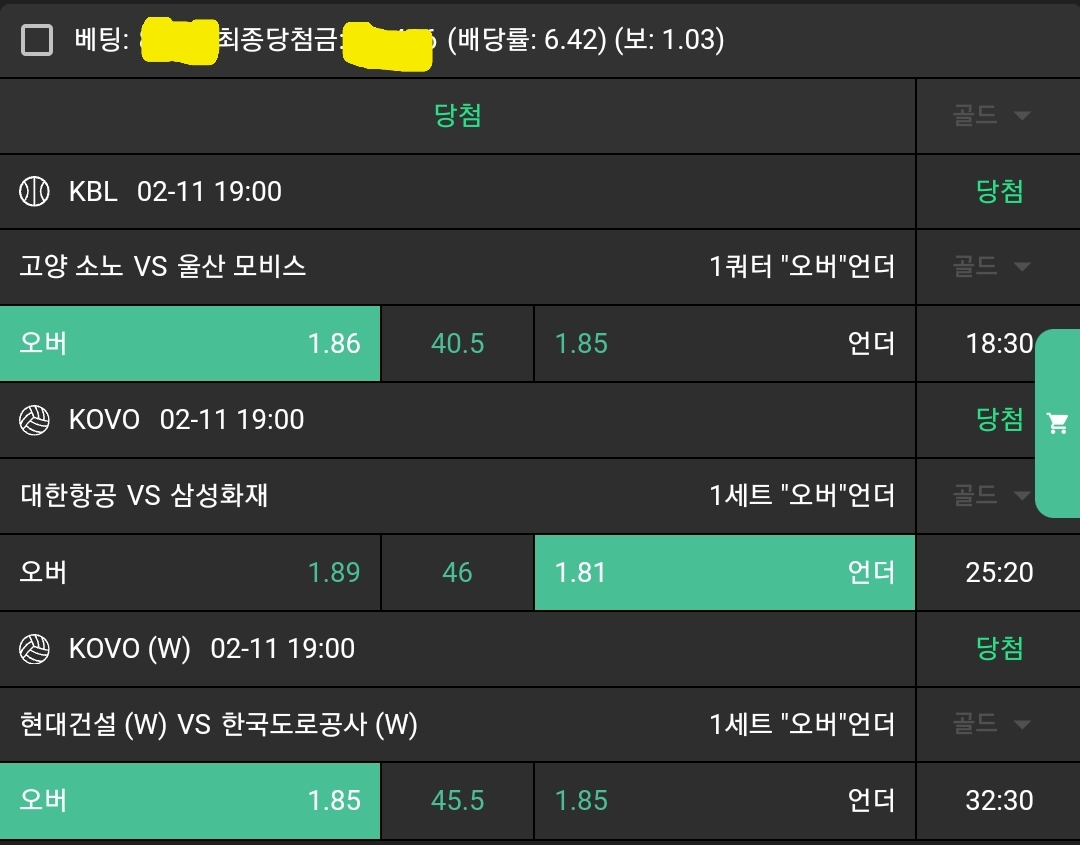Expand 골드 dropdown for 고양 소노 match
Image resolution: width=1080 pixels, height=845 pixels.
tap(991, 267)
